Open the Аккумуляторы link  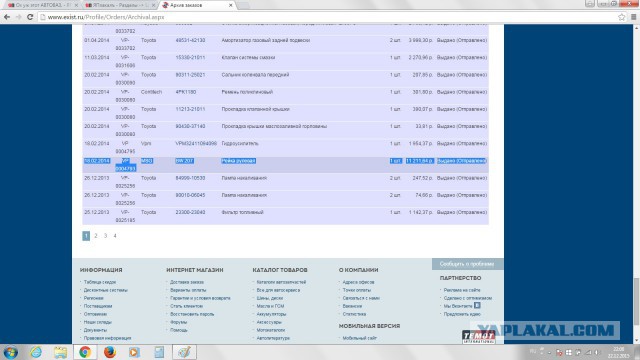(x=271, y=314)
